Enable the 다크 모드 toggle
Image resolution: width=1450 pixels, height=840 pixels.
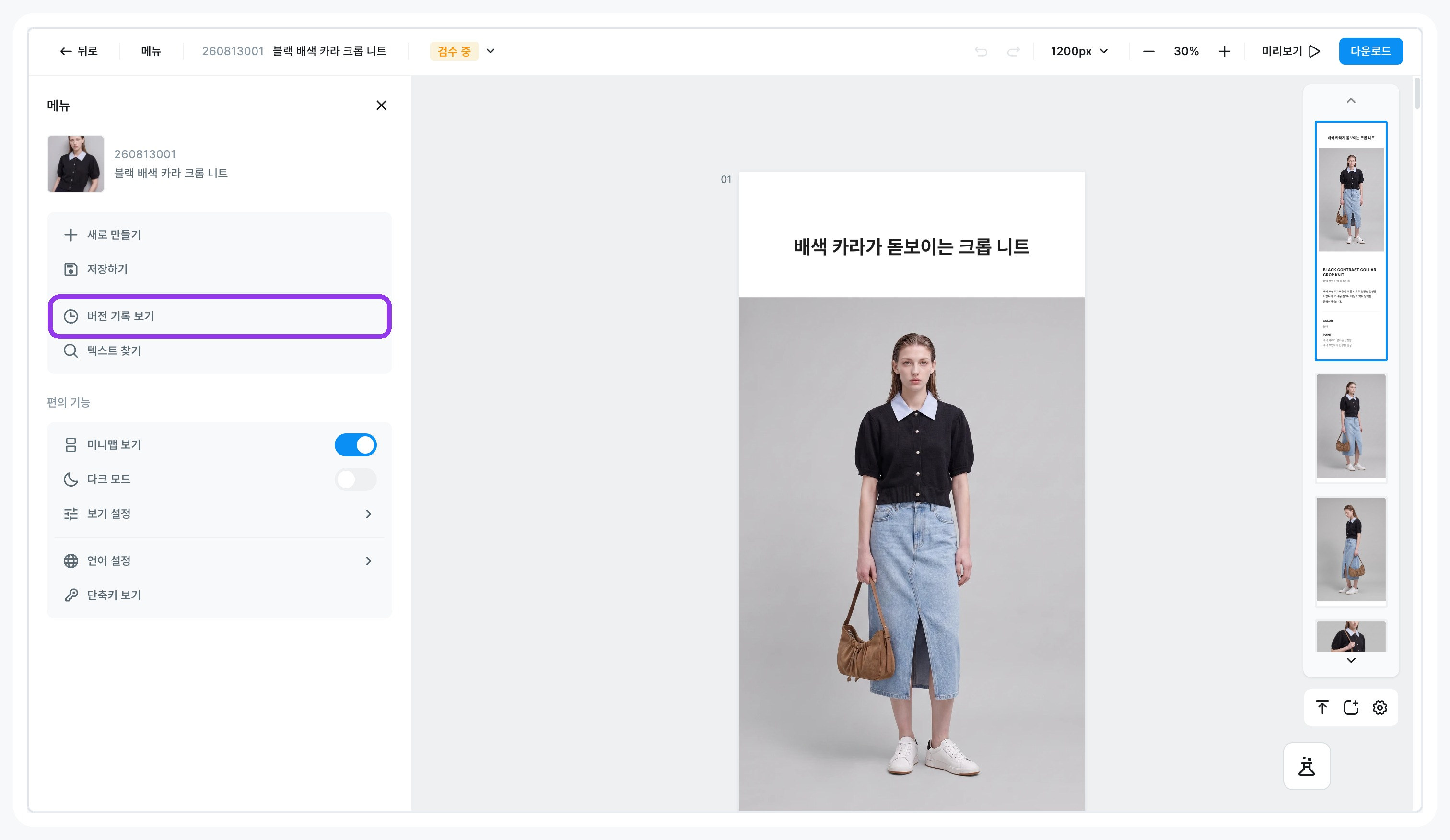[356, 479]
